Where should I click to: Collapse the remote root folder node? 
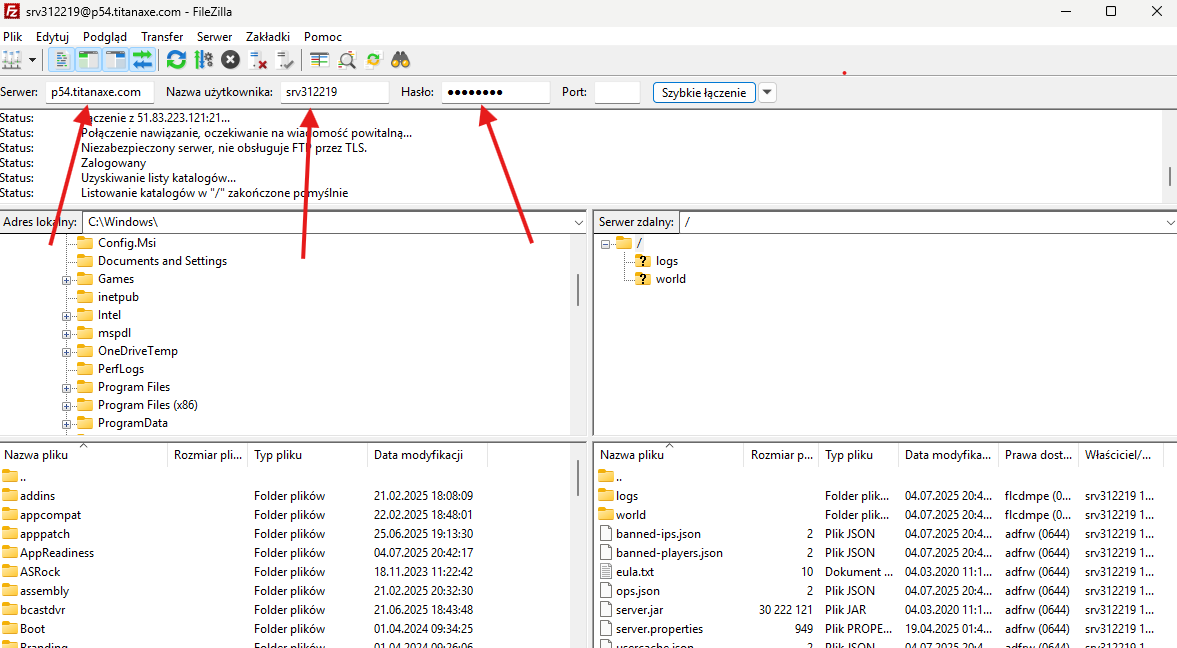click(606, 244)
